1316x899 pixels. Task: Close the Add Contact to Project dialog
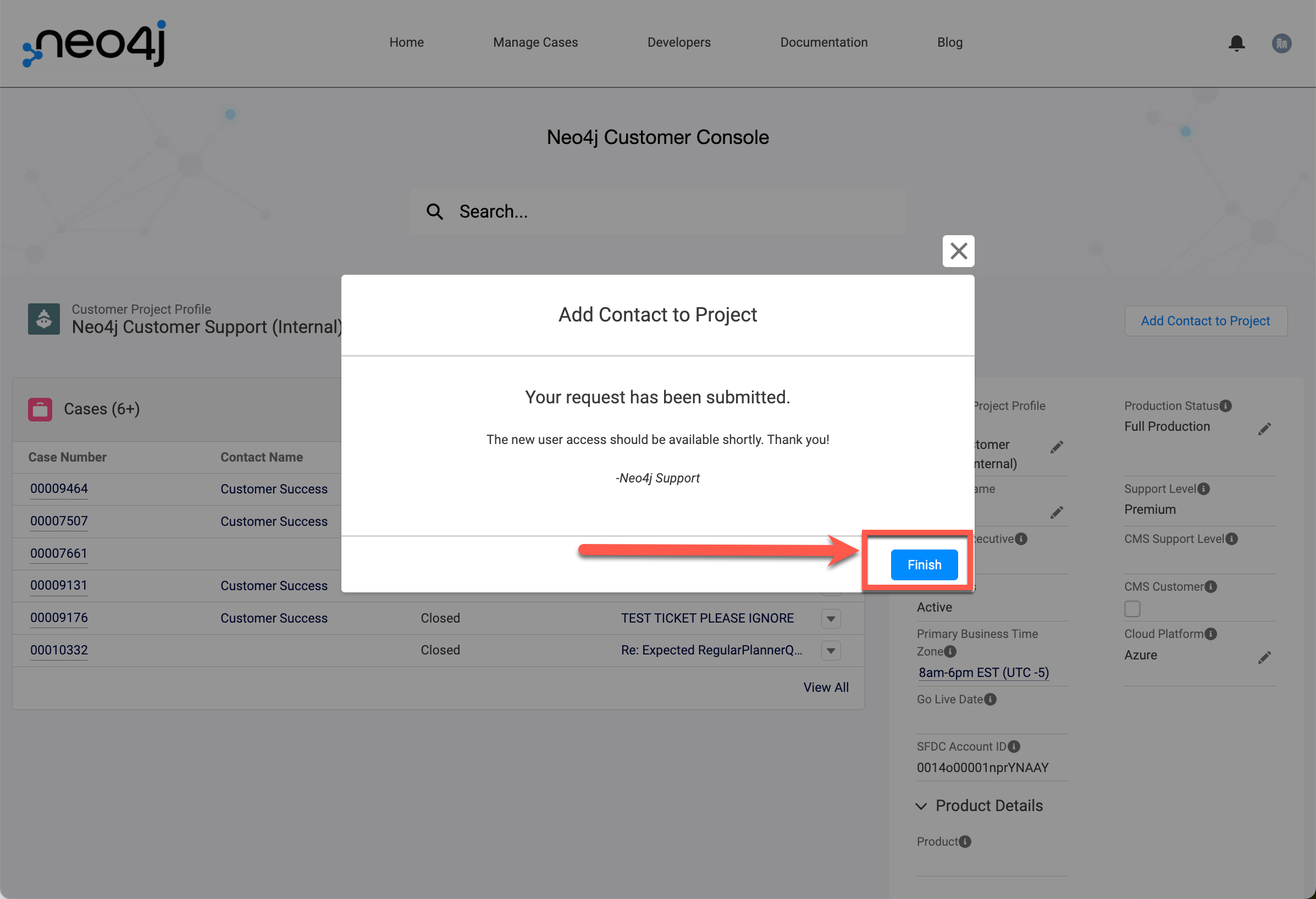[958, 251]
